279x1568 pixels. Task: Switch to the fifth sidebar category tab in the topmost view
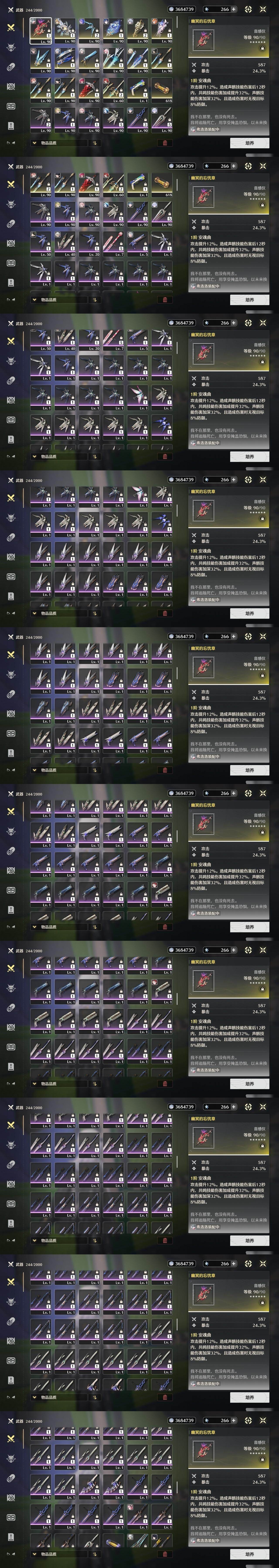tap(10, 106)
